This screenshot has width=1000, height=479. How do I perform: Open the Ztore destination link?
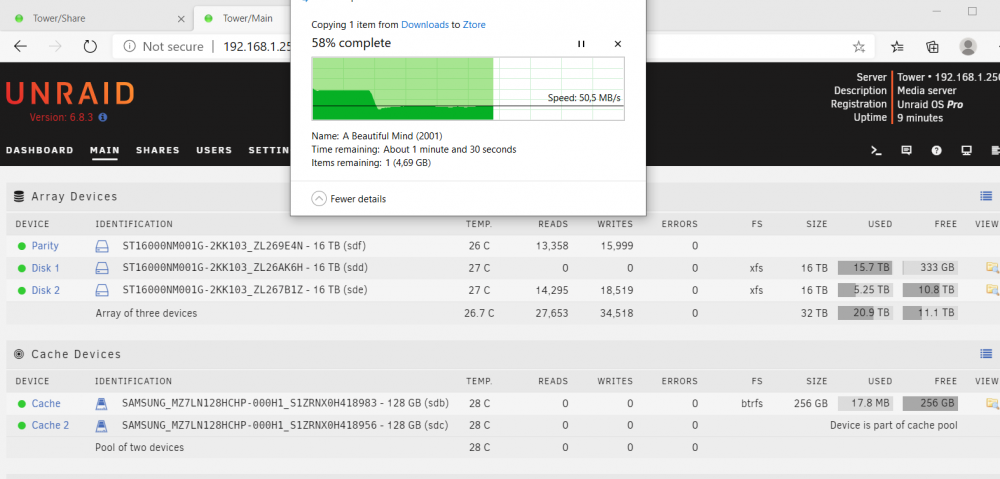point(474,25)
